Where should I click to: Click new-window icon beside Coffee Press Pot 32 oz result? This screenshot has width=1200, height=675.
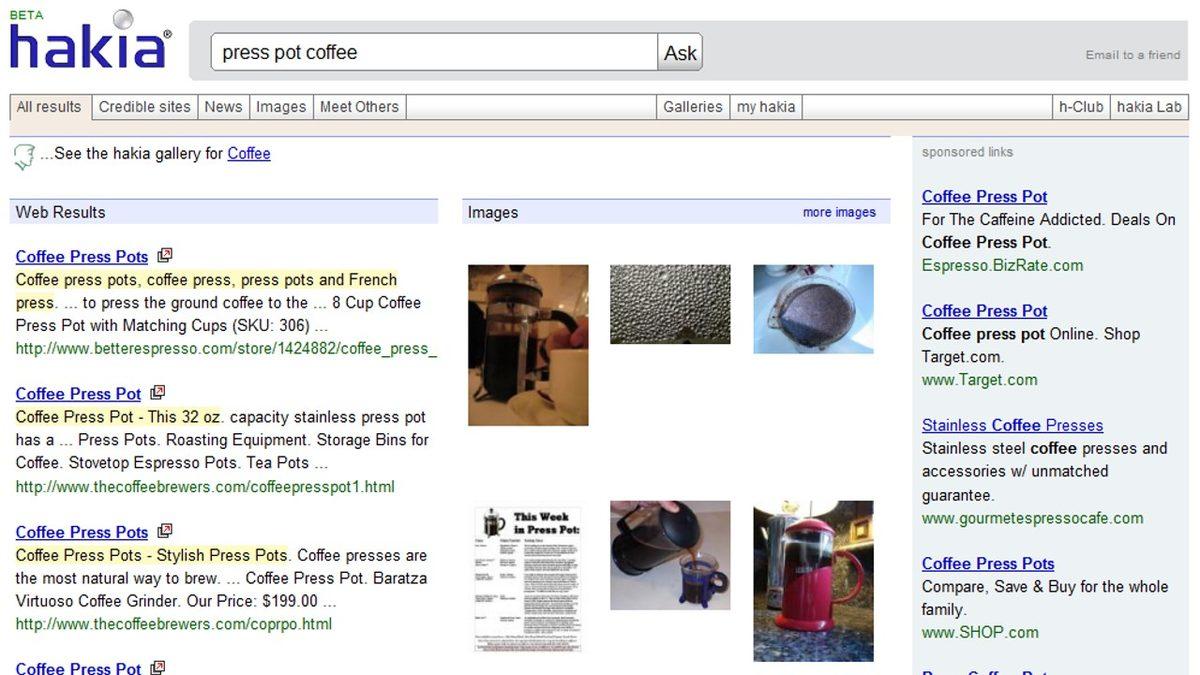pyautogui.click(x=158, y=393)
